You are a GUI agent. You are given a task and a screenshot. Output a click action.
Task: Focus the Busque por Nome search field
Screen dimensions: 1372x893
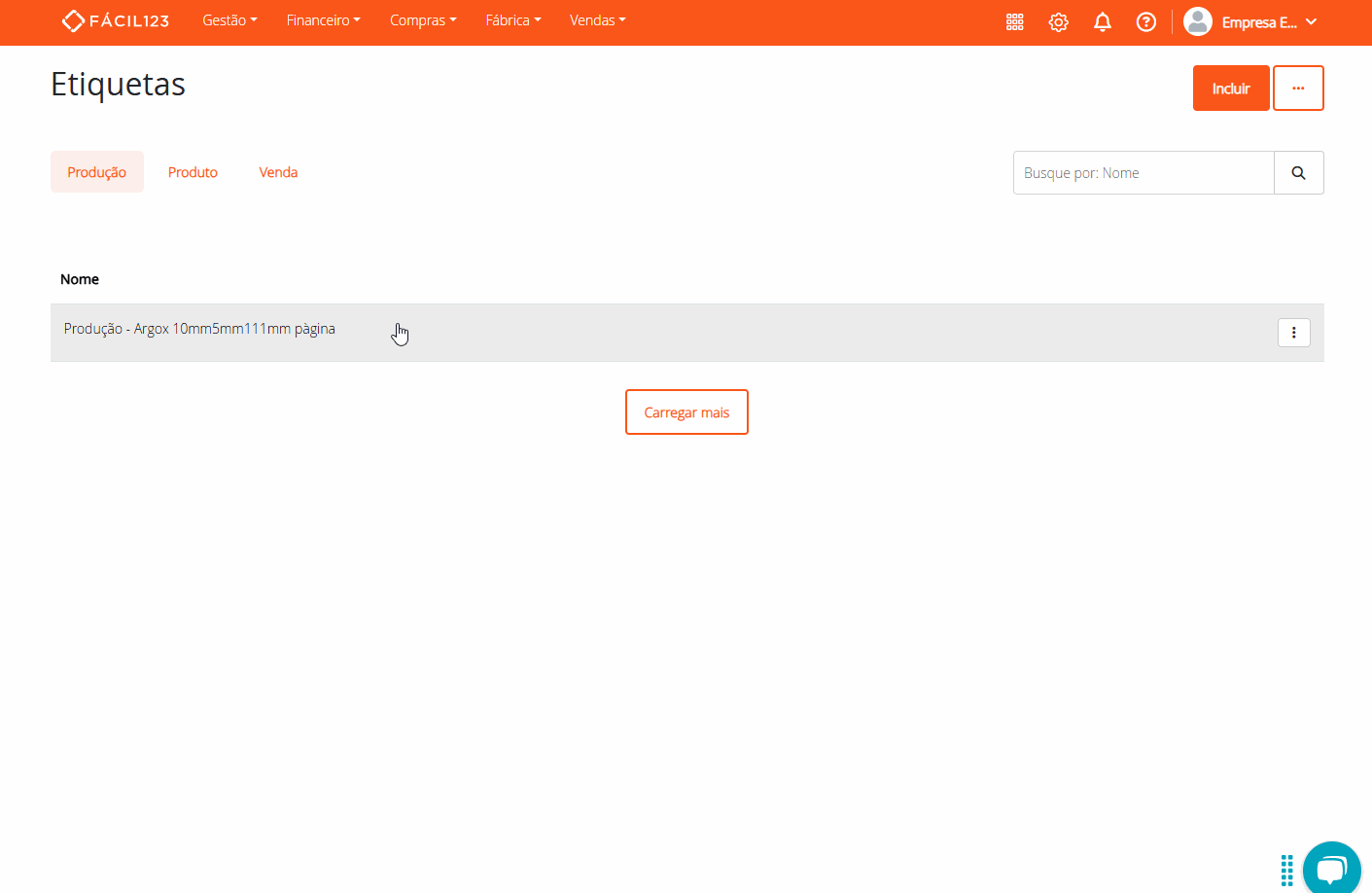(1143, 173)
